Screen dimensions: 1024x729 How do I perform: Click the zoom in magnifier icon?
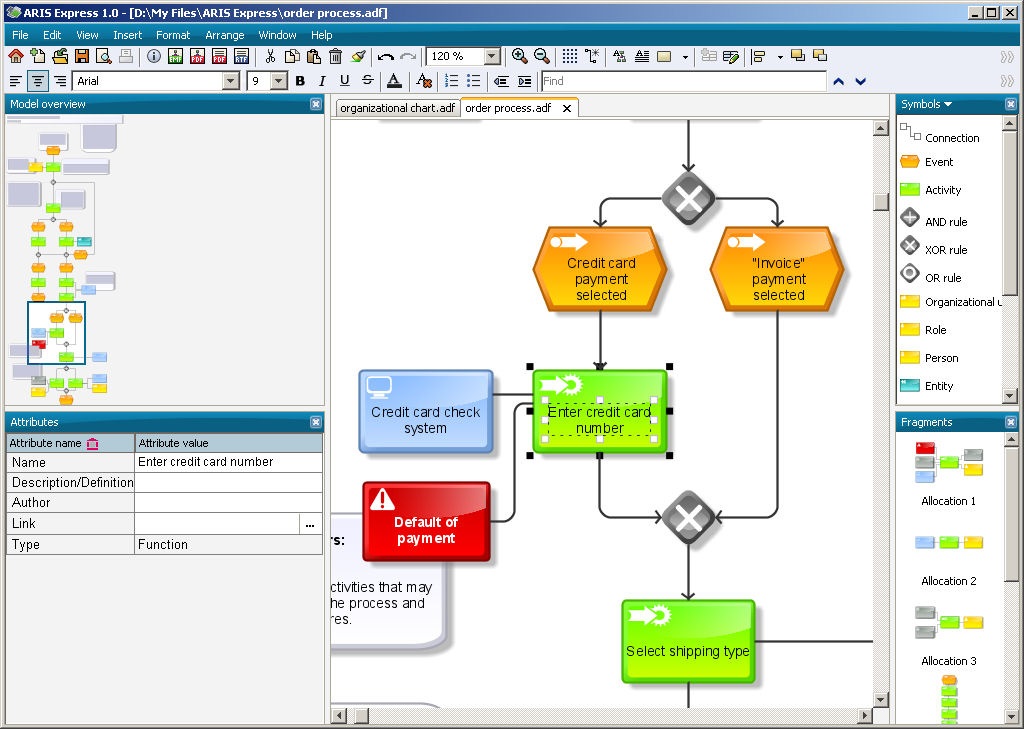point(520,56)
